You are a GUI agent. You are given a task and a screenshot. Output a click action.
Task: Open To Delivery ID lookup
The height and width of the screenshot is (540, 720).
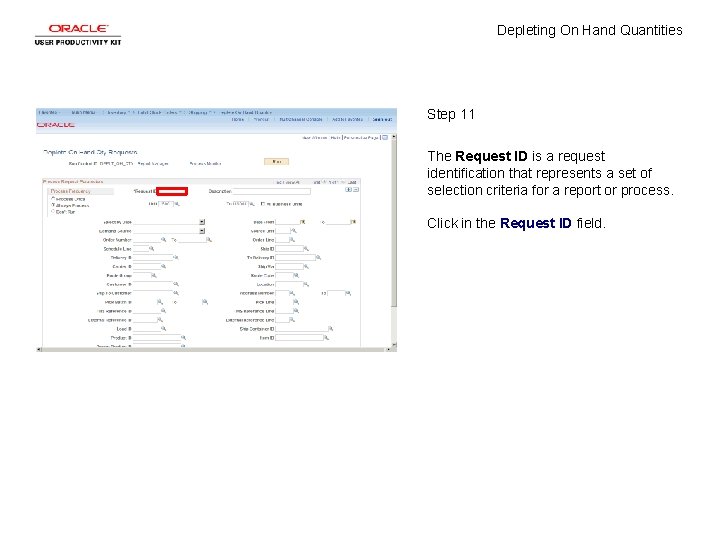click(318, 258)
